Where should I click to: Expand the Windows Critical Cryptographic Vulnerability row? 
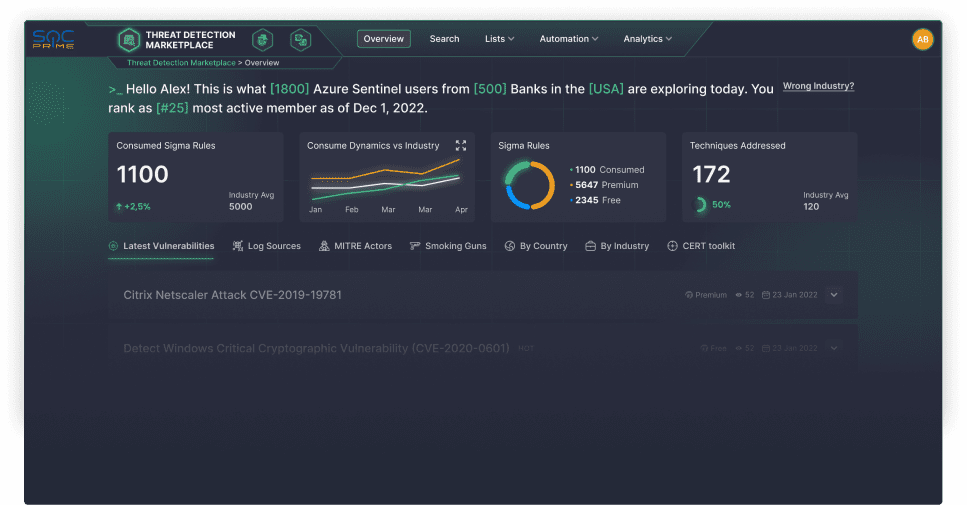click(834, 348)
